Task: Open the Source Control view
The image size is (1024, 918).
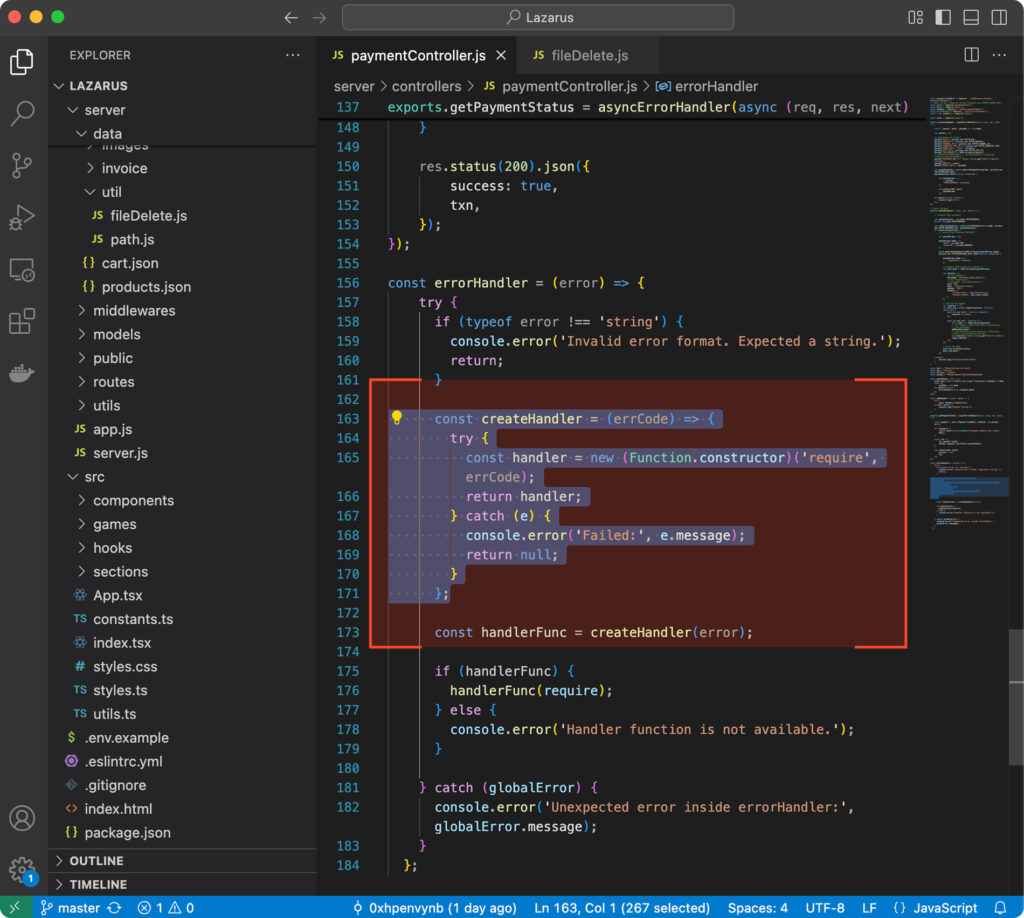Action: click(x=22, y=166)
